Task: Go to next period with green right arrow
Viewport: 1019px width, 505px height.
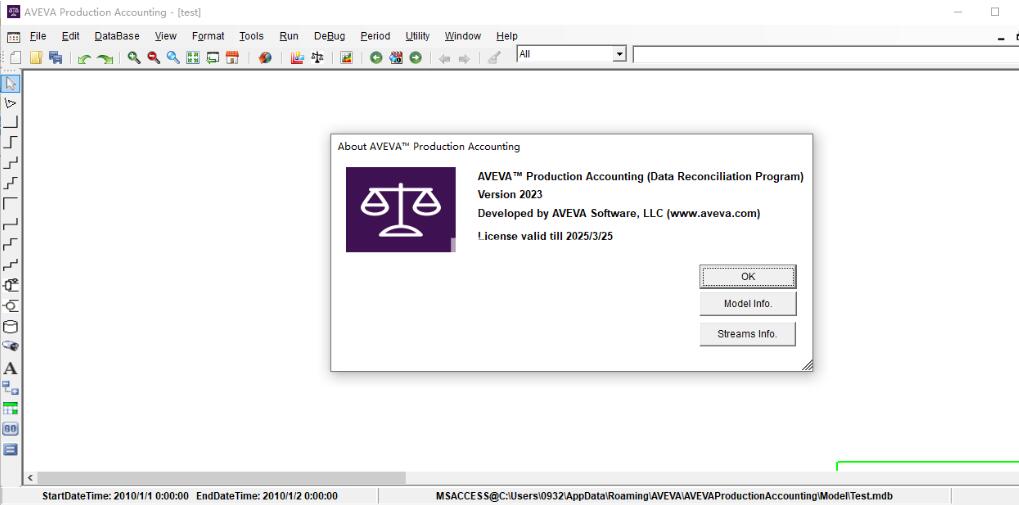Action: coord(415,58)
